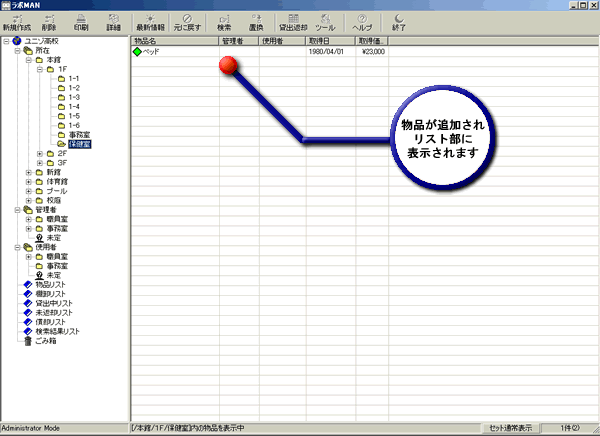600x436 pixels.
Task: Click the 削除 (delete) toolbar icon
Action: point(49,23)
